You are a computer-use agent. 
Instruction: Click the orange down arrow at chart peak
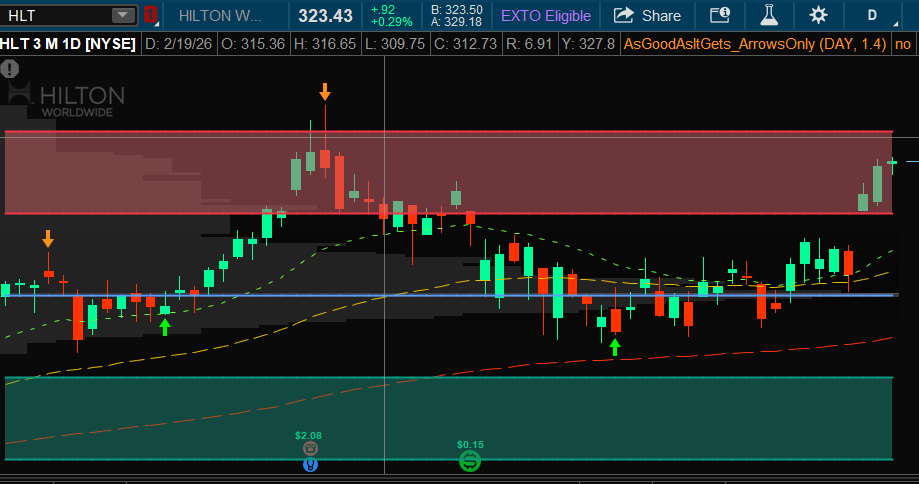pos(325,92)
